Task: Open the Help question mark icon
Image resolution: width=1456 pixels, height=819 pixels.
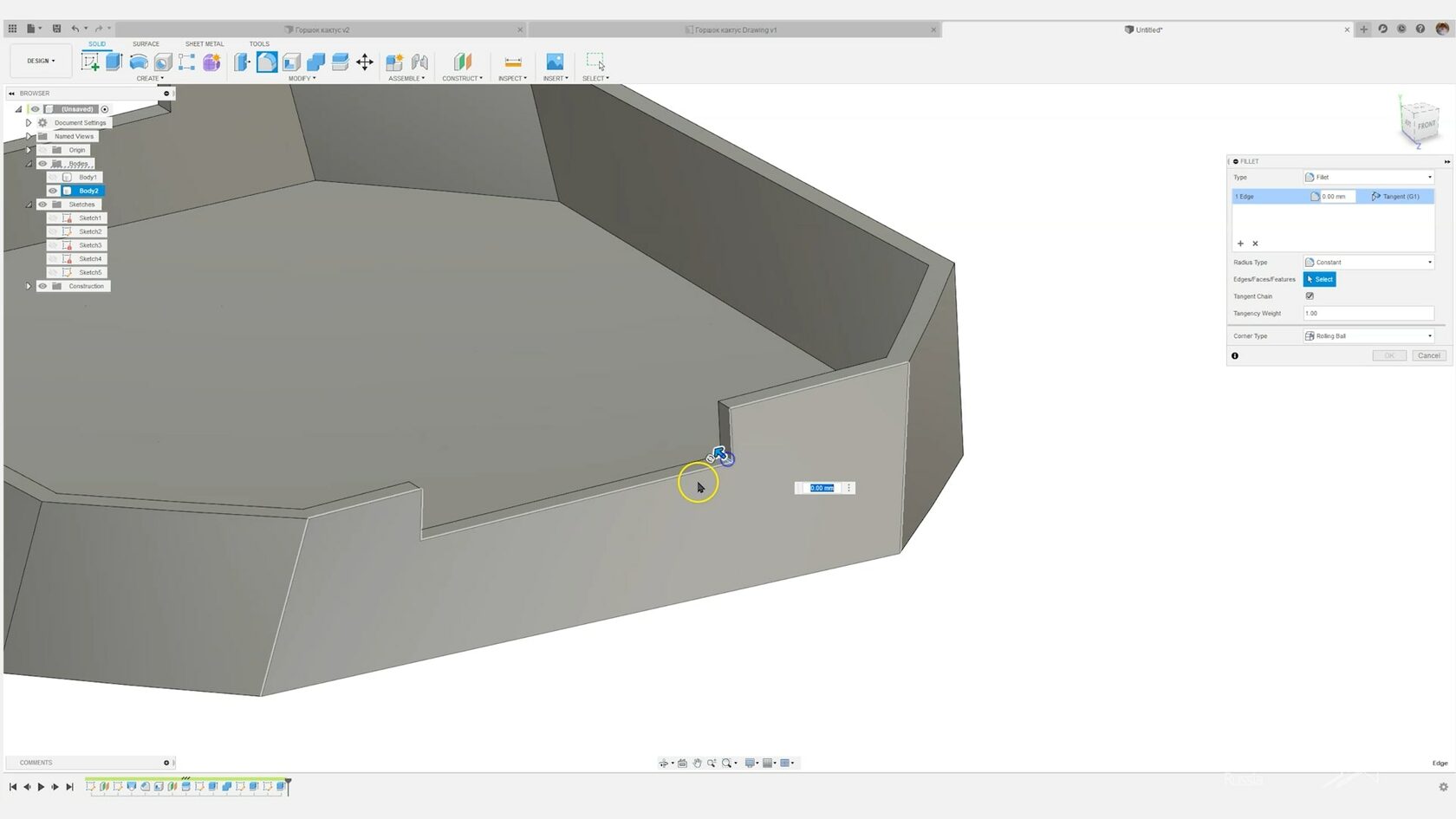Action: [1420, 29]
